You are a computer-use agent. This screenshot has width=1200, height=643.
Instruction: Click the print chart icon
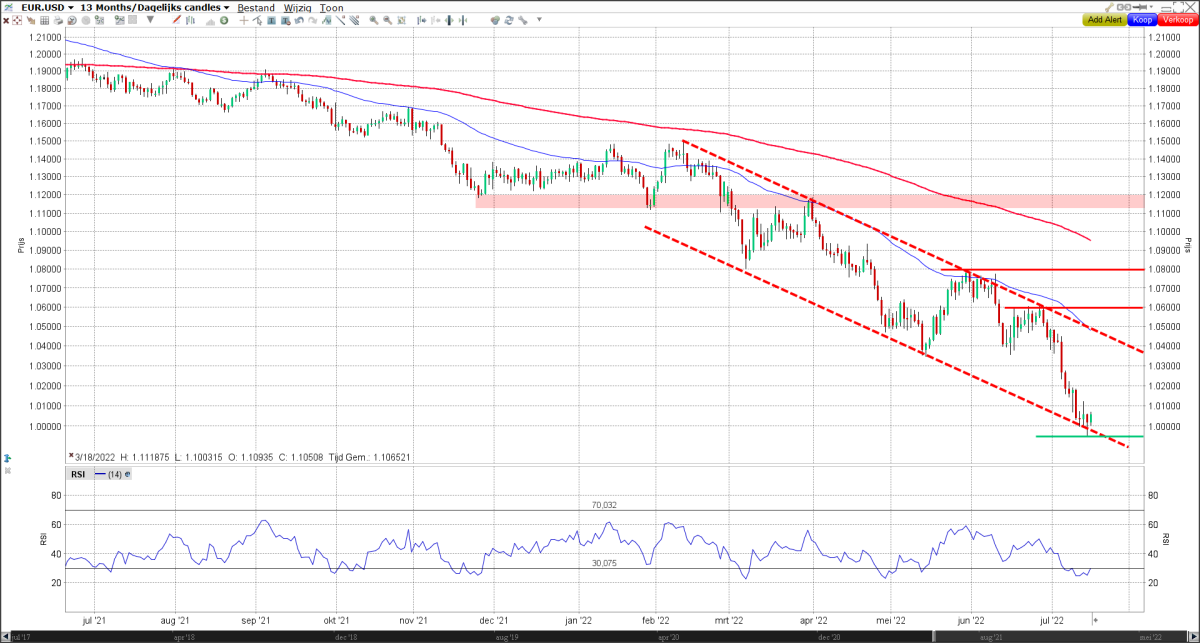tap(58, 20)
